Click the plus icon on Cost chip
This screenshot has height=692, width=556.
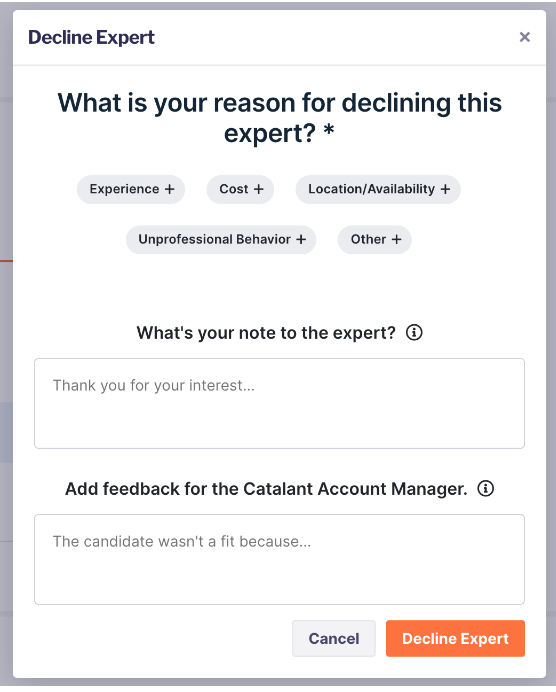click(258, 189)
